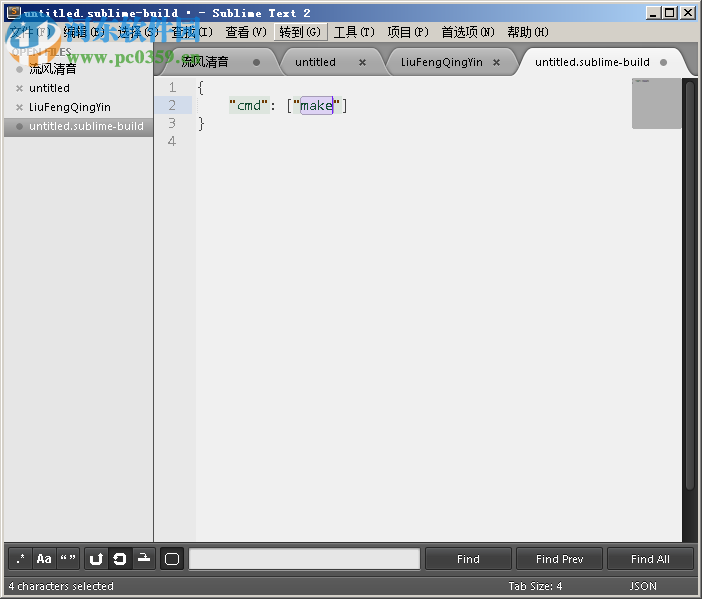Click line number 3 in gutter
Viewport: 702px width, 599px height.
(x=172, y=123)
